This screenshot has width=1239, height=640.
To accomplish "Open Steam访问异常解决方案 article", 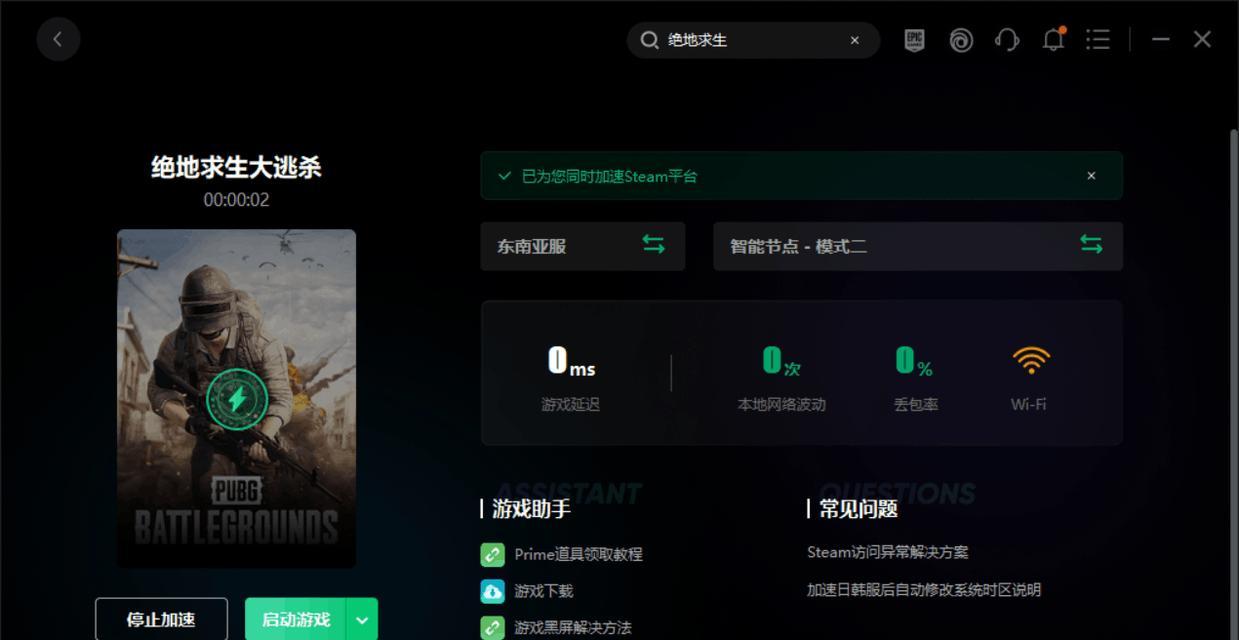I will 888,552.
